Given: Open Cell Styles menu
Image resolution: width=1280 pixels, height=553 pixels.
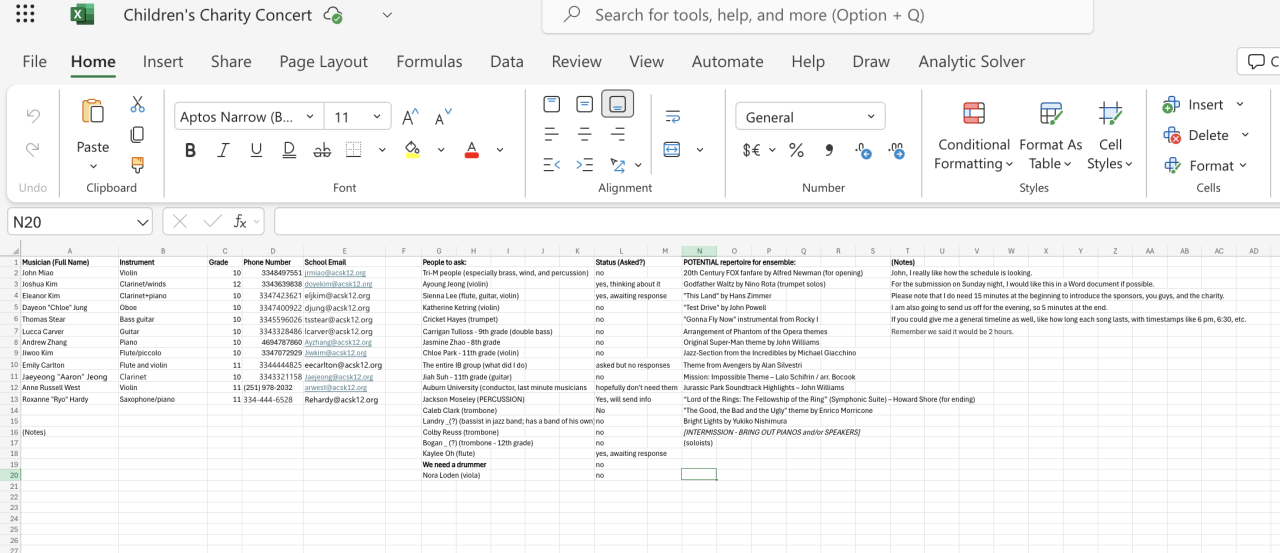Looking at the screenshot, I should (x=1110, y=136).
